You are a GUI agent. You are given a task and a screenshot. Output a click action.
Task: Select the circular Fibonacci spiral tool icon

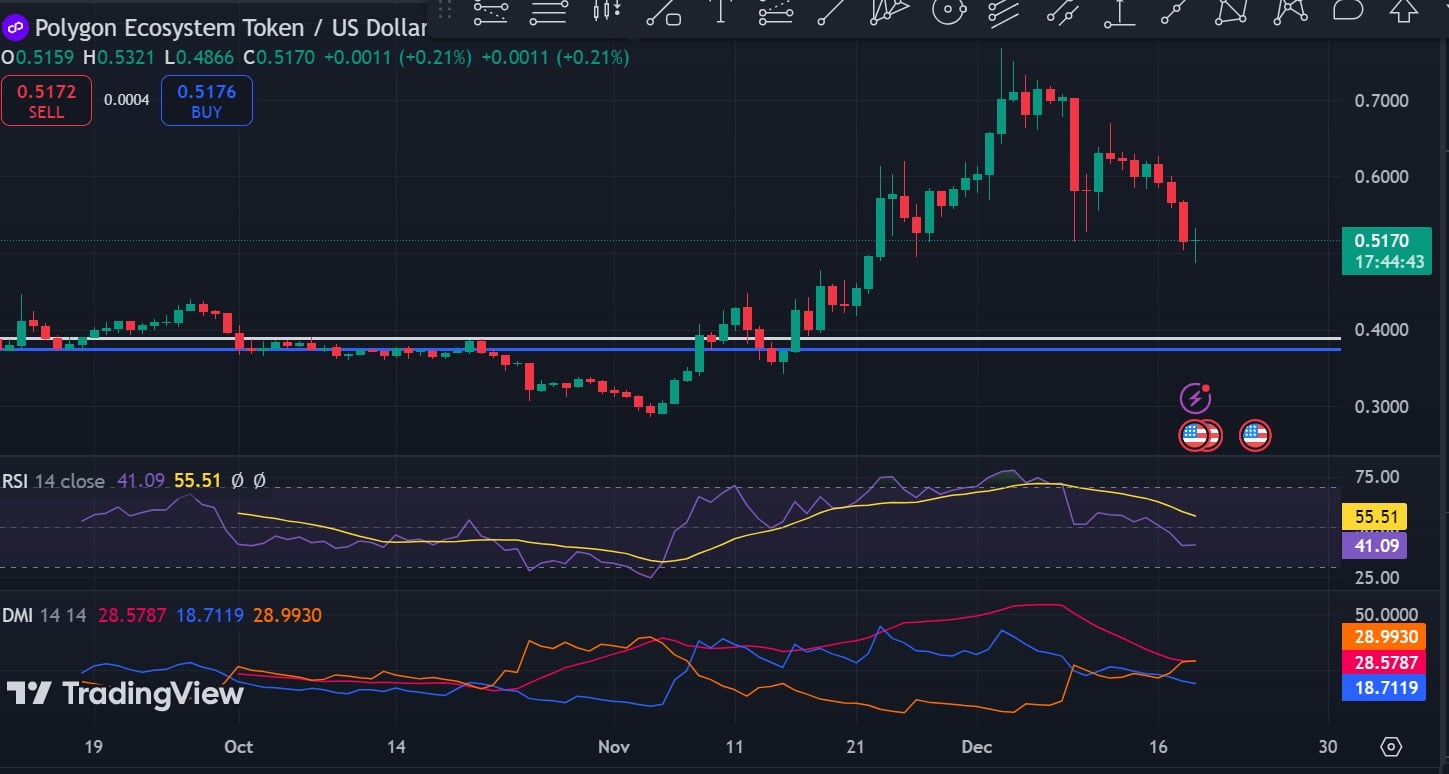coord(948,12)
